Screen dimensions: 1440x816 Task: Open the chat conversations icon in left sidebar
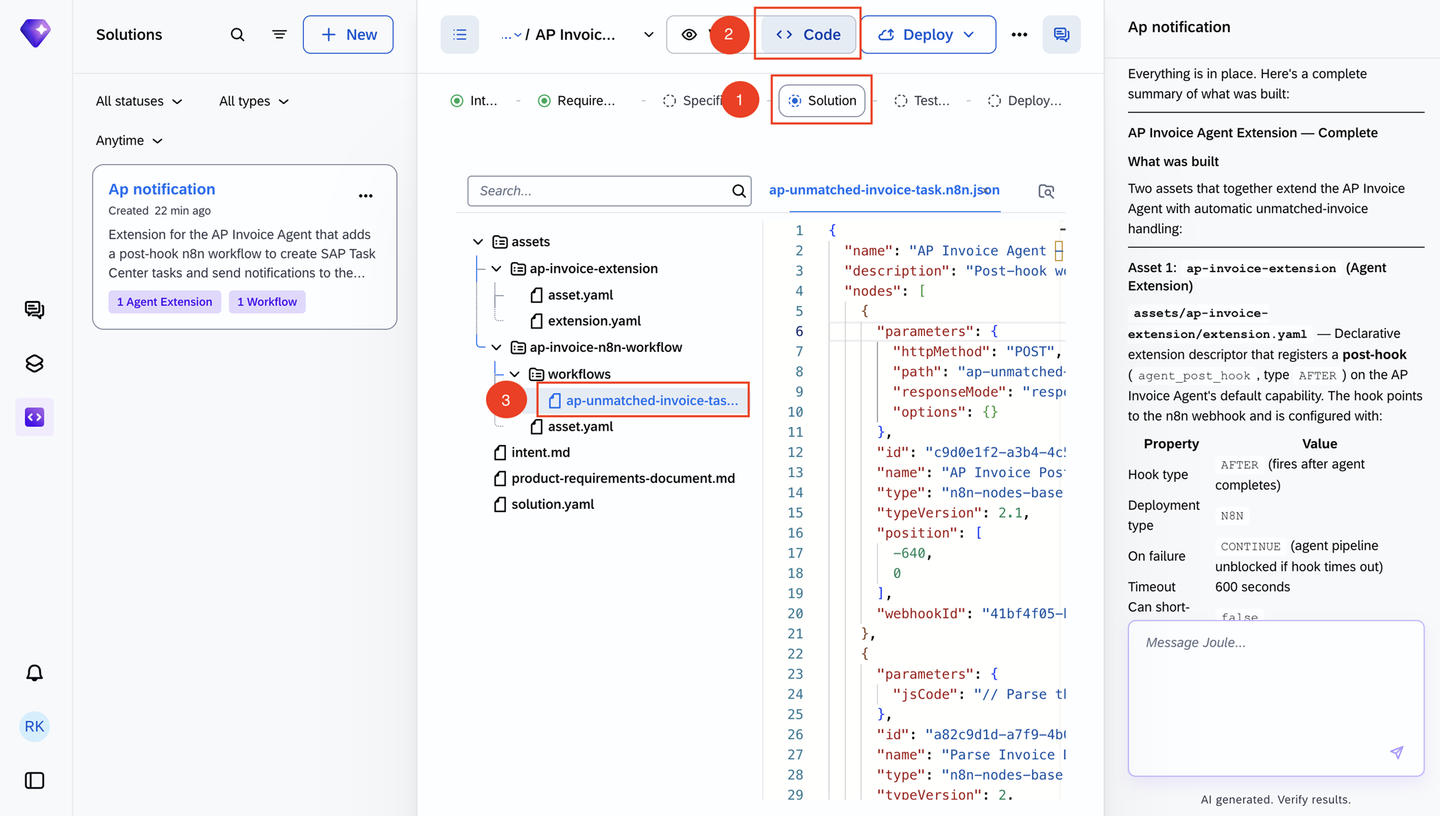coord(34,310)
